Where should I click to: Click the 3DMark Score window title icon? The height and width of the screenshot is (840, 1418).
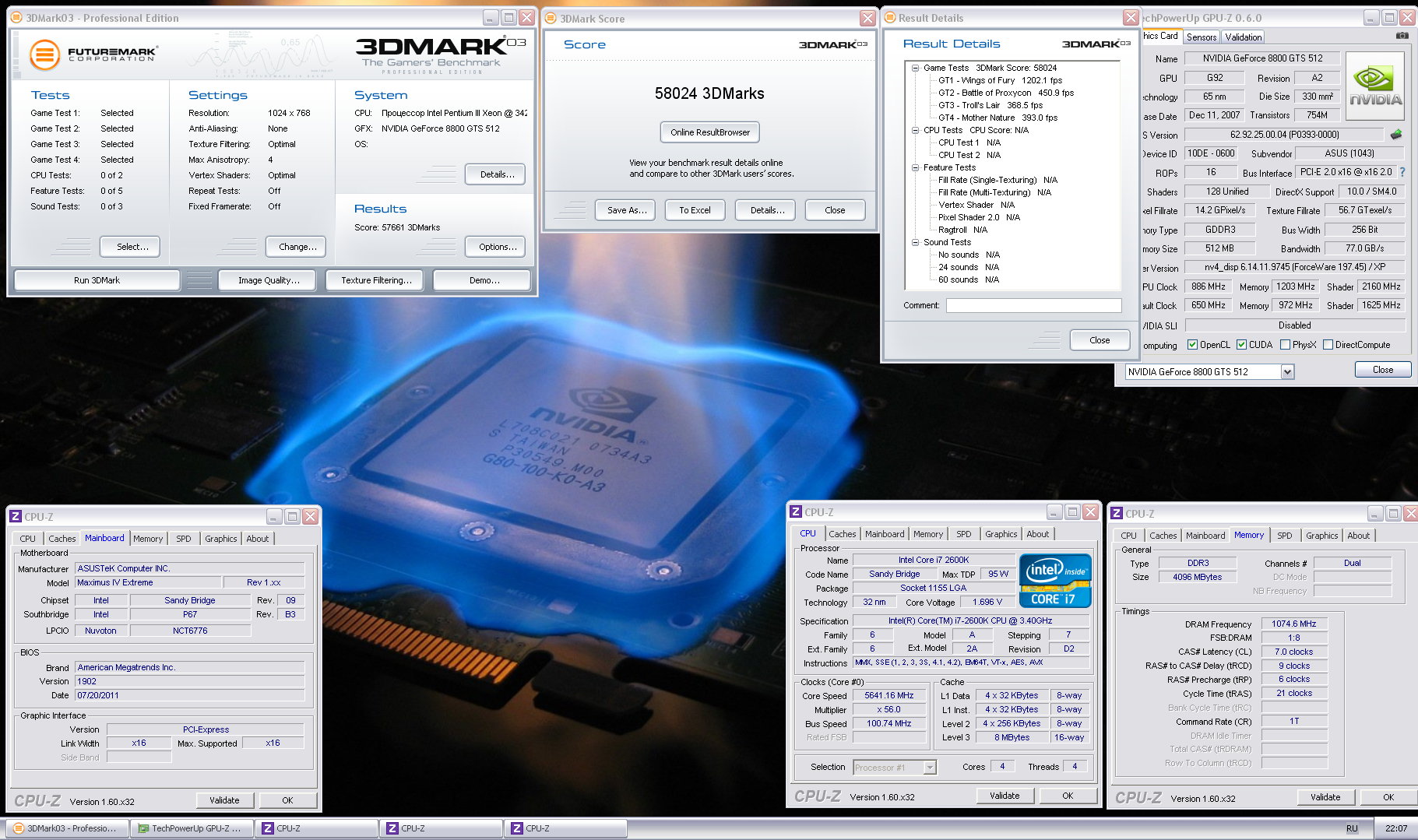(x=551, y=18)
